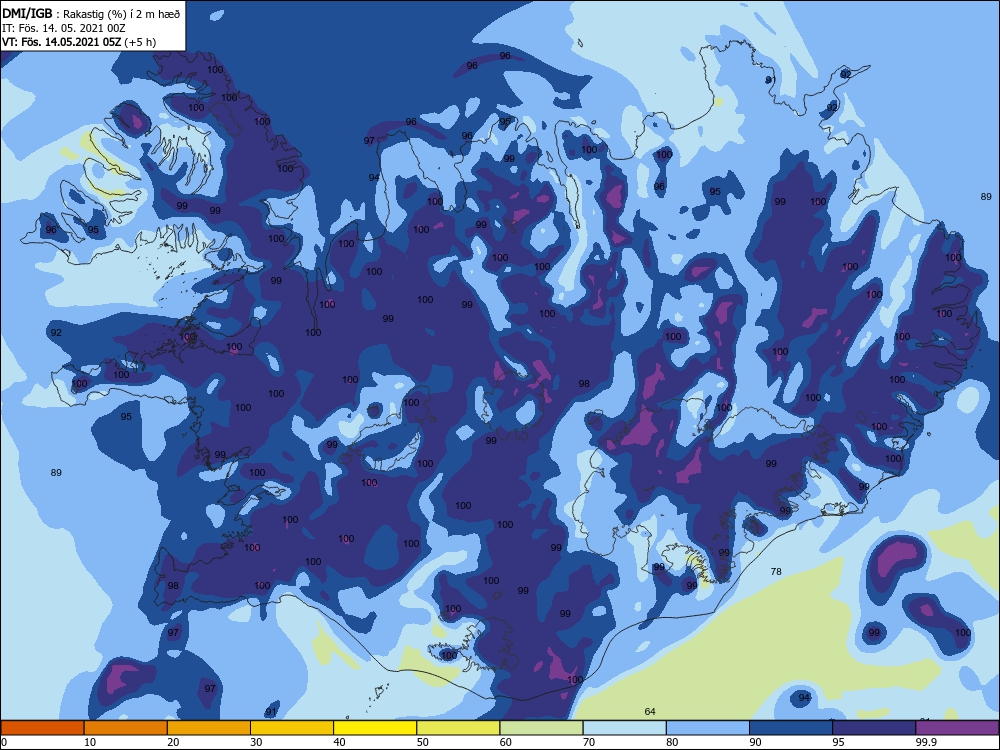The height and width of the screenshot is (750, 1000).
Task: Click the '90' label on the legend scale
Action: pos(756,742)
